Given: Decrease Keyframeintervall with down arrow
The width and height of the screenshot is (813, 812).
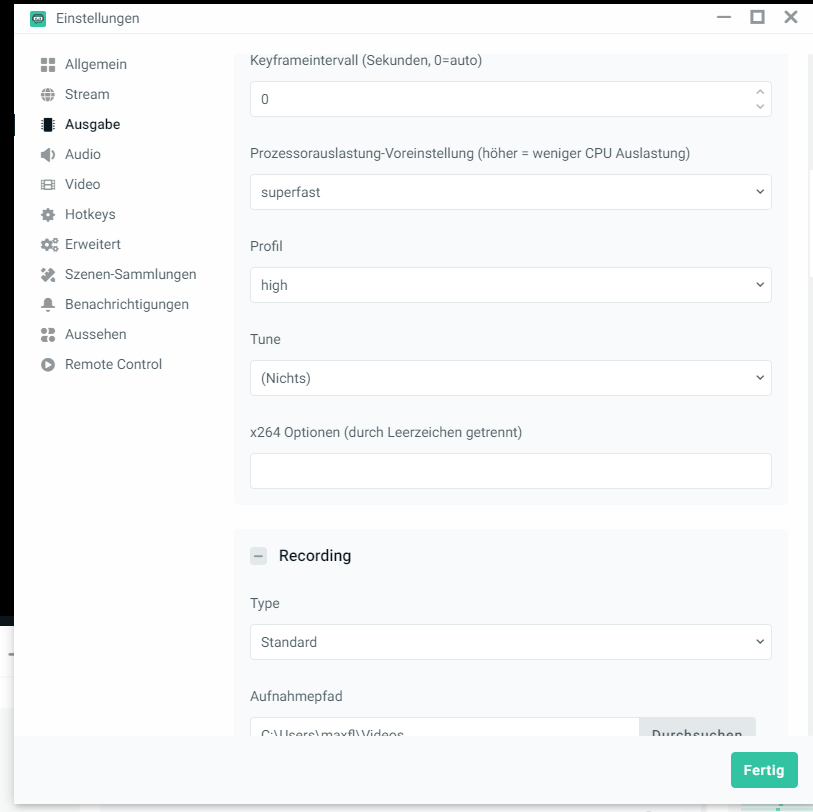Looking at the screenshot, I should pyautogui.click(x=760, y=106).
